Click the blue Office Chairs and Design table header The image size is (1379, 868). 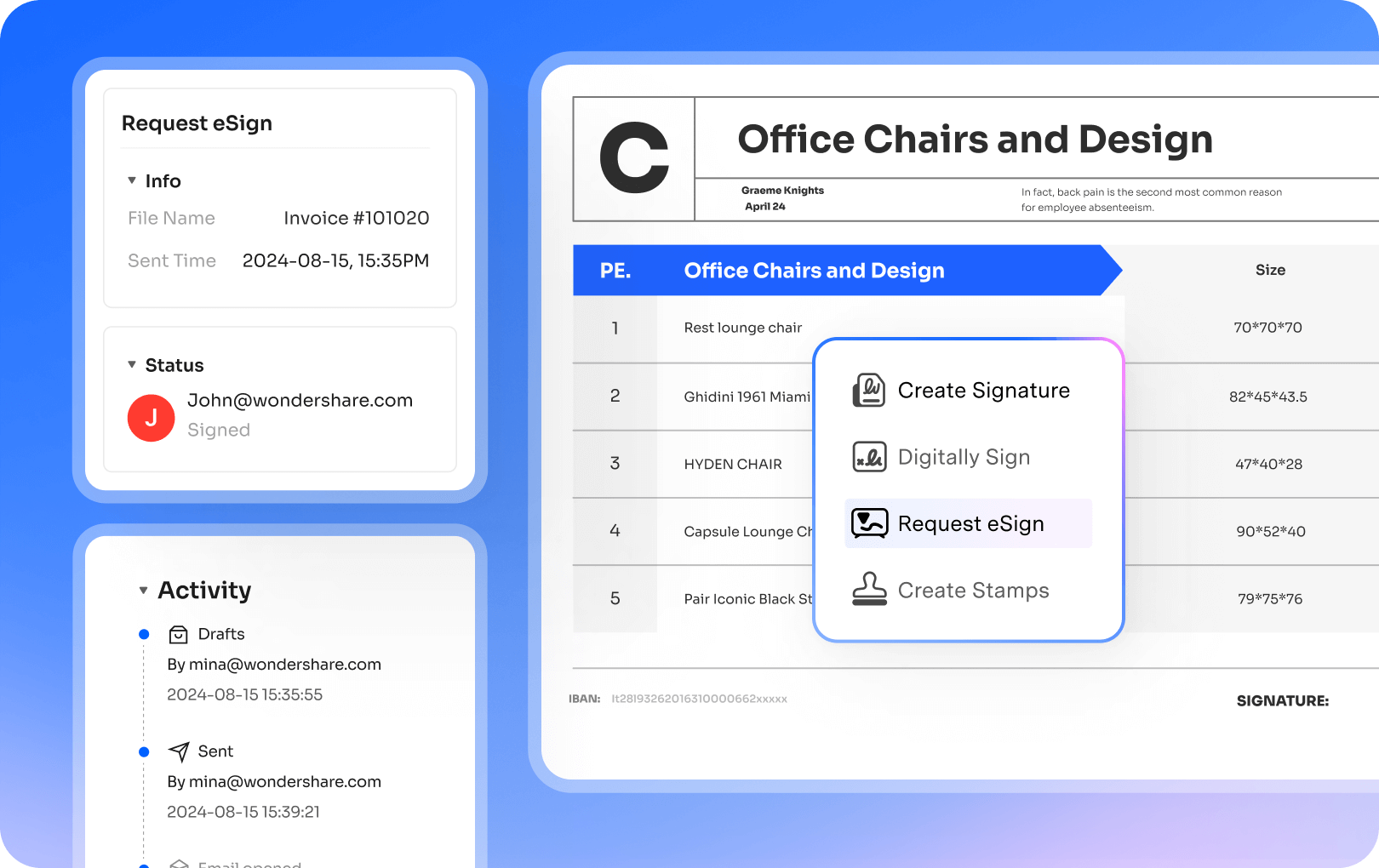coord(814,271)
